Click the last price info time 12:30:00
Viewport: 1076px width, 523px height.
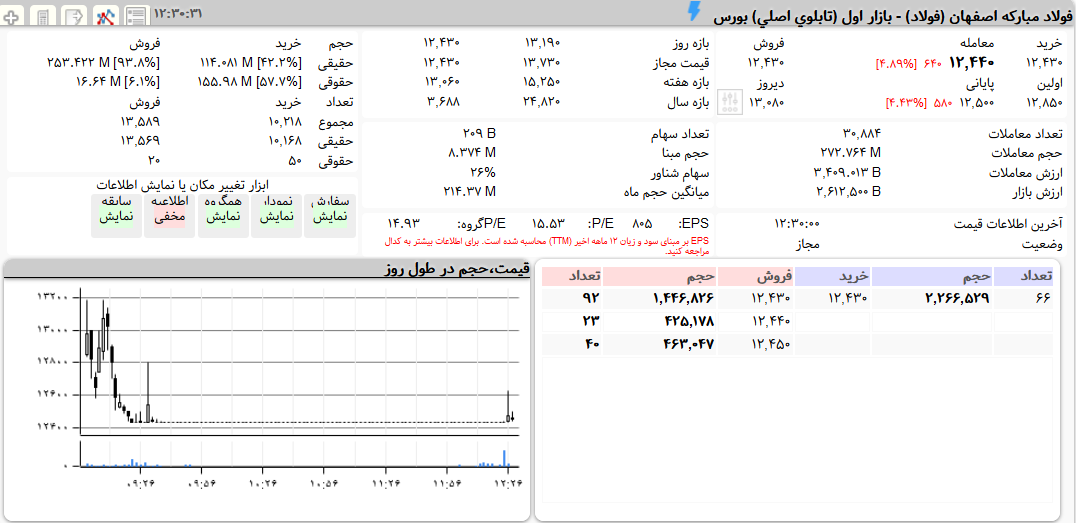(x=797, y=224)
